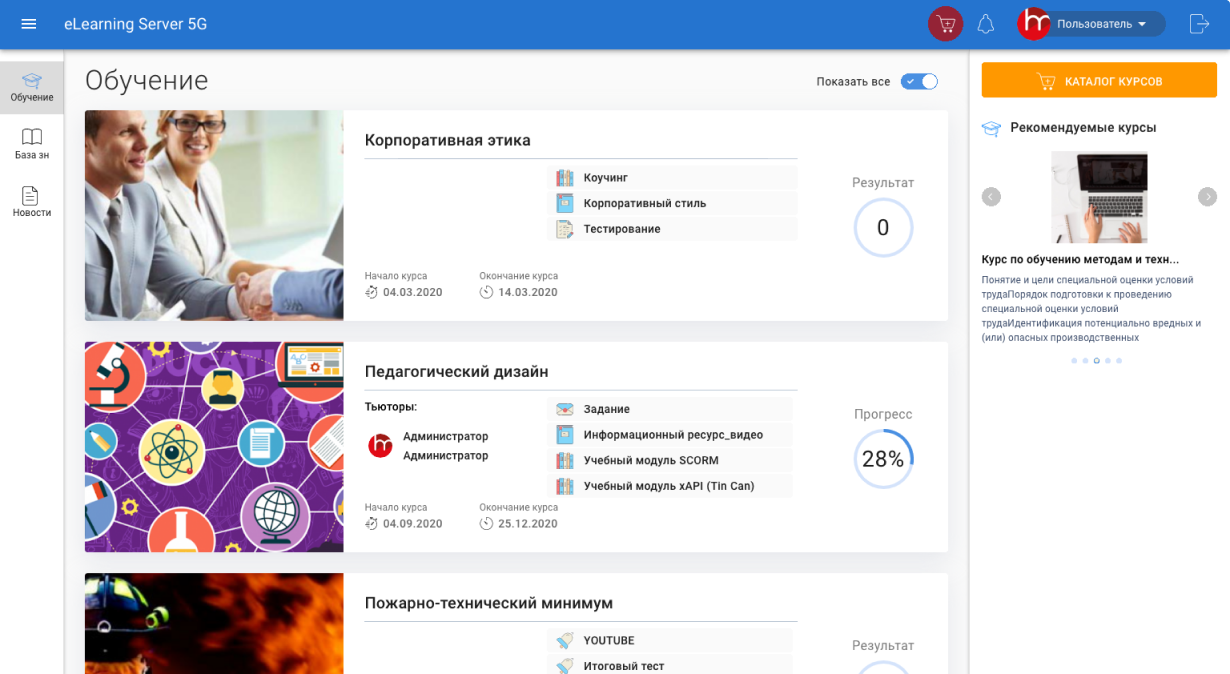1230x674 pixels.
Task: Open the Корпоративная этика course title
Action: tap(447, 141)
